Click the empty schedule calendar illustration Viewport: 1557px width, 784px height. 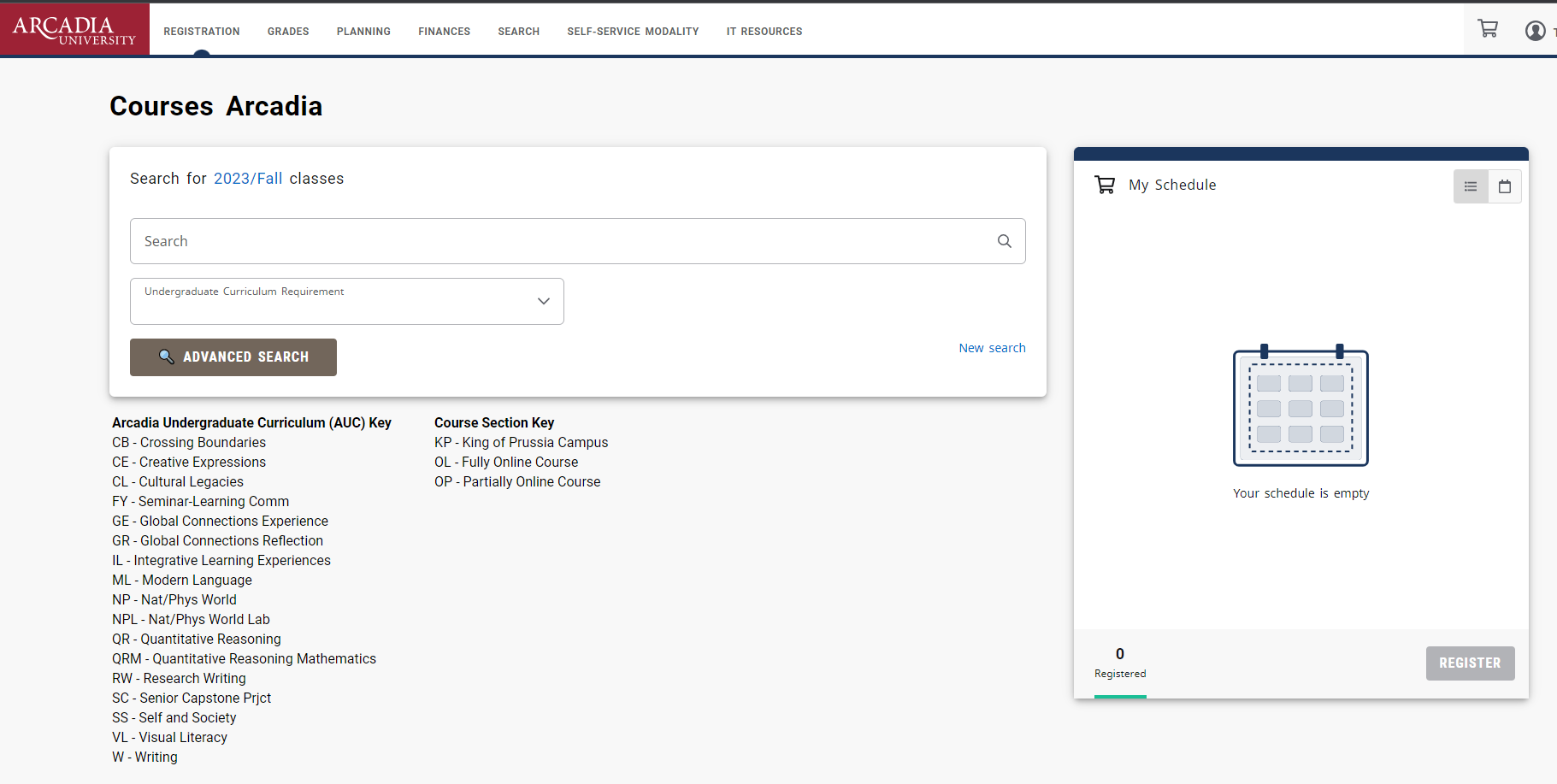click(1300, 405)
